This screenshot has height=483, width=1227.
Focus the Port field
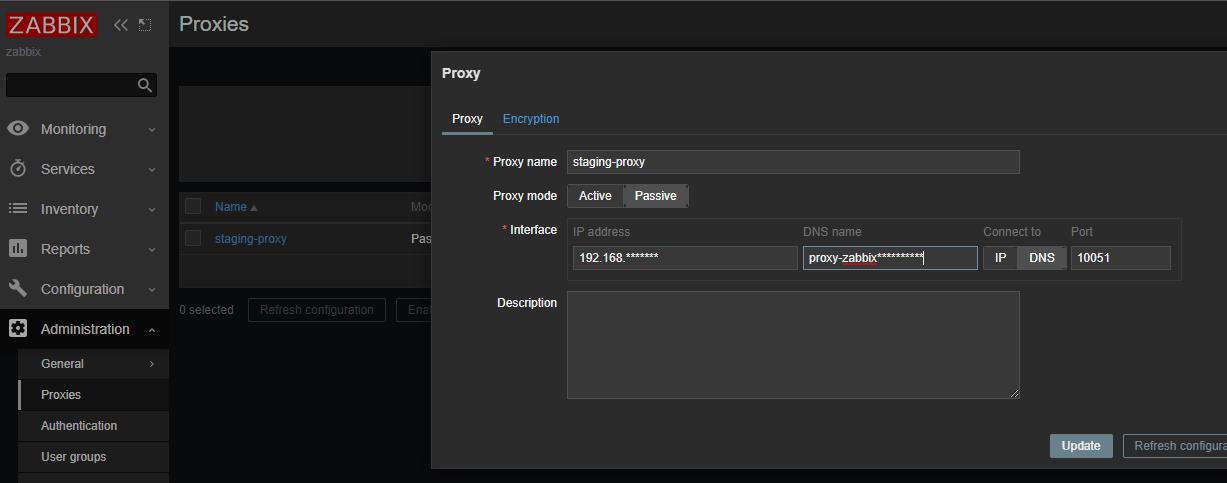[x=1121, y=258]
